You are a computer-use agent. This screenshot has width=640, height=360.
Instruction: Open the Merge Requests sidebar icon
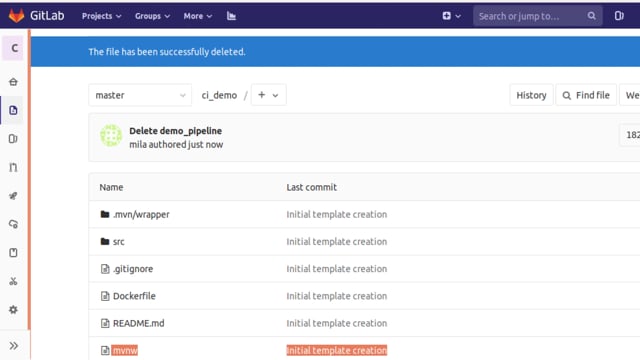13,167
